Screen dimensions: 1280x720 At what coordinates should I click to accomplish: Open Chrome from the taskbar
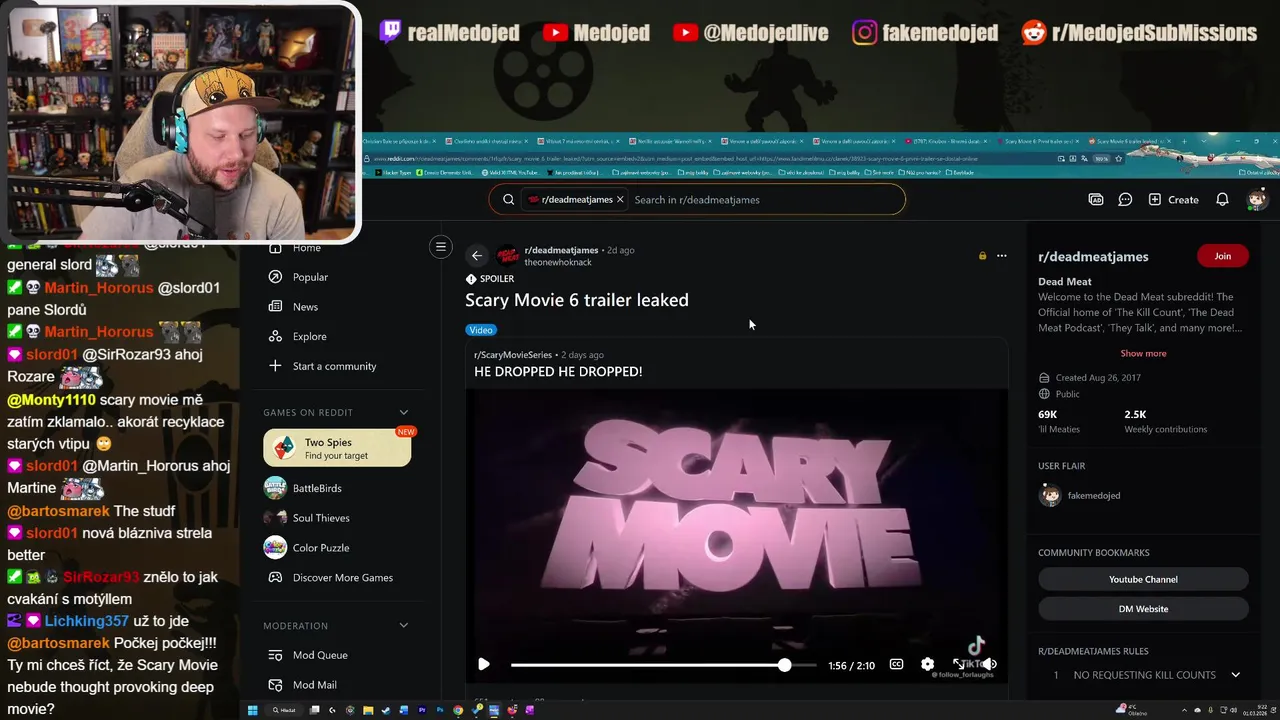tap(458, 710)
